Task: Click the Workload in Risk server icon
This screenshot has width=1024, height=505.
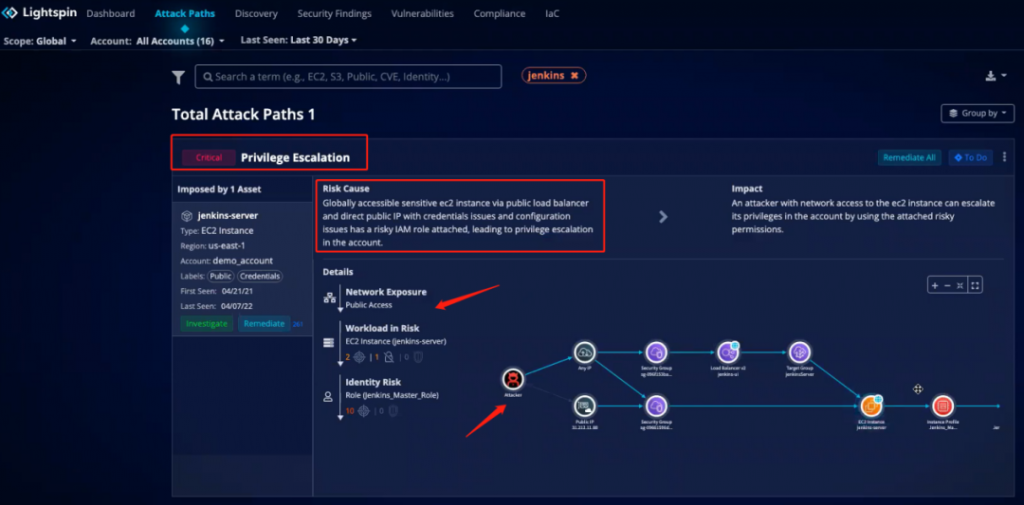Action: point(328,342)
